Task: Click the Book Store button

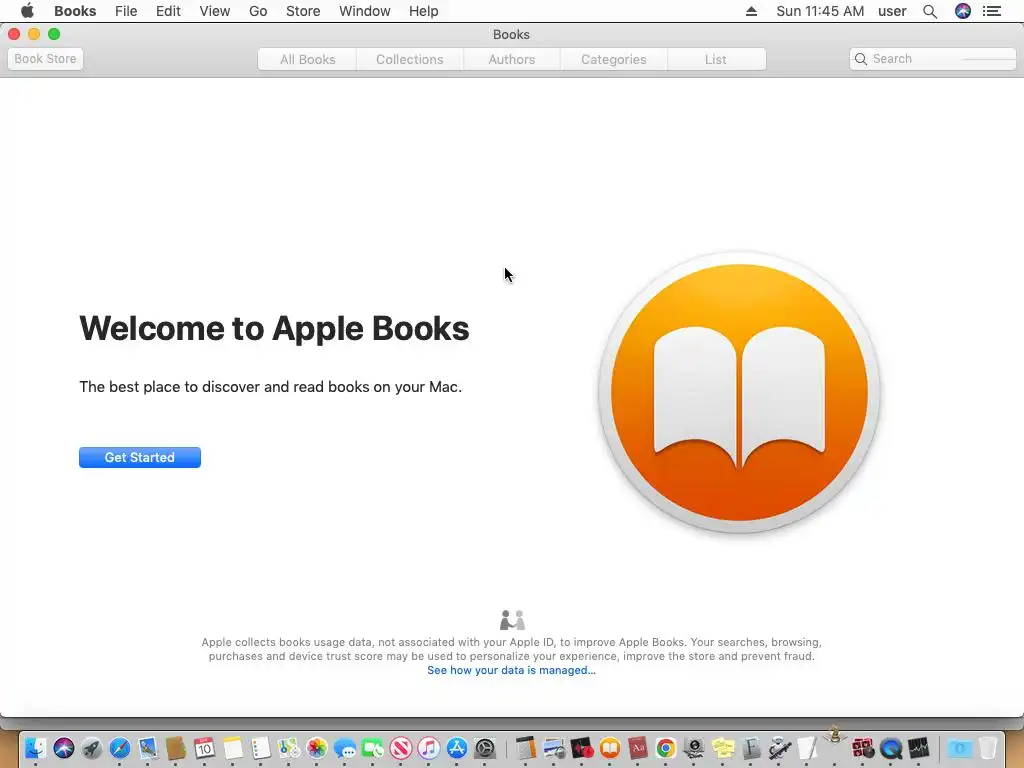Action: tap(45, 59)
